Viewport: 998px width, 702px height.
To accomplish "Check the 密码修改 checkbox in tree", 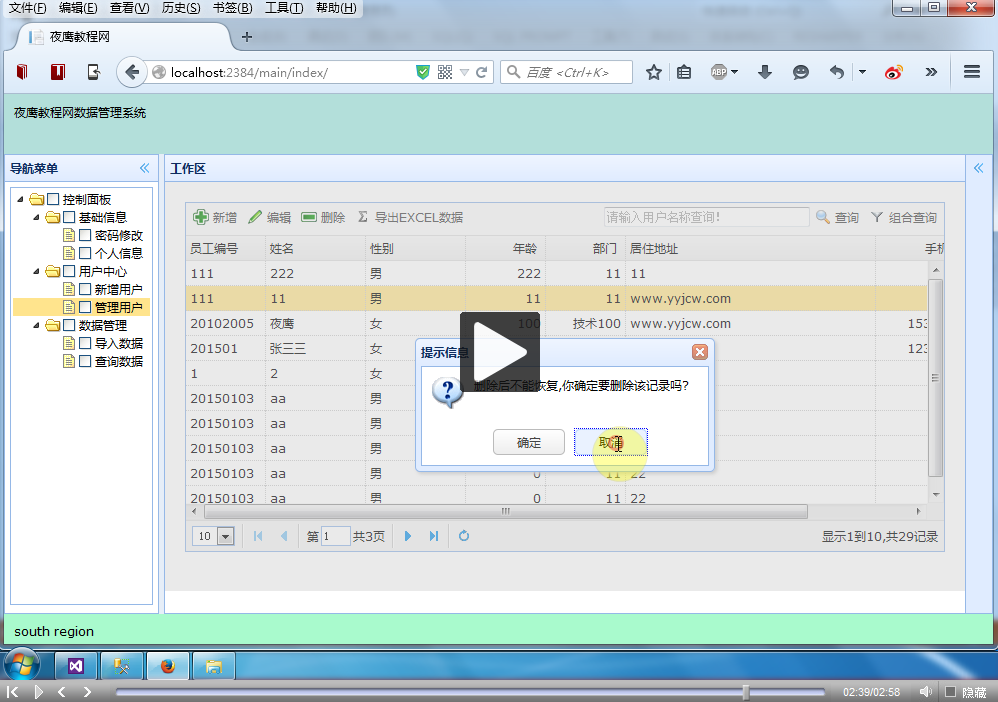I will point(85,235).
